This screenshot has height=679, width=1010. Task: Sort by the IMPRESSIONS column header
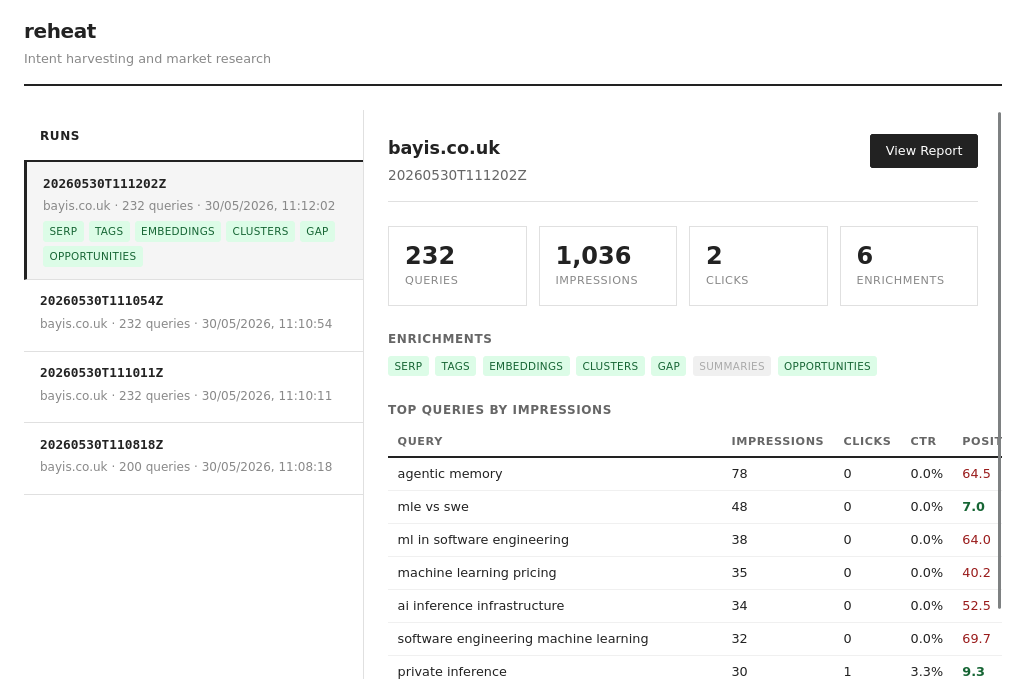(x=777, y=441)
